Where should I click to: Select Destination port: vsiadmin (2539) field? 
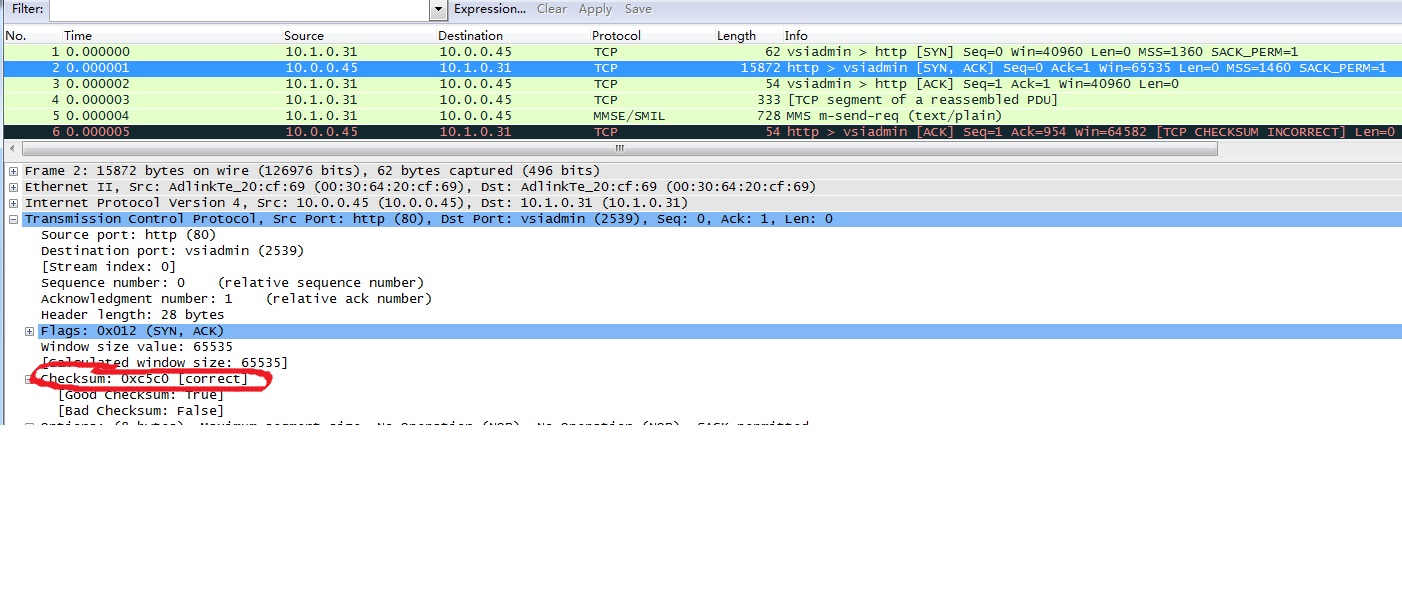(172, 251)
